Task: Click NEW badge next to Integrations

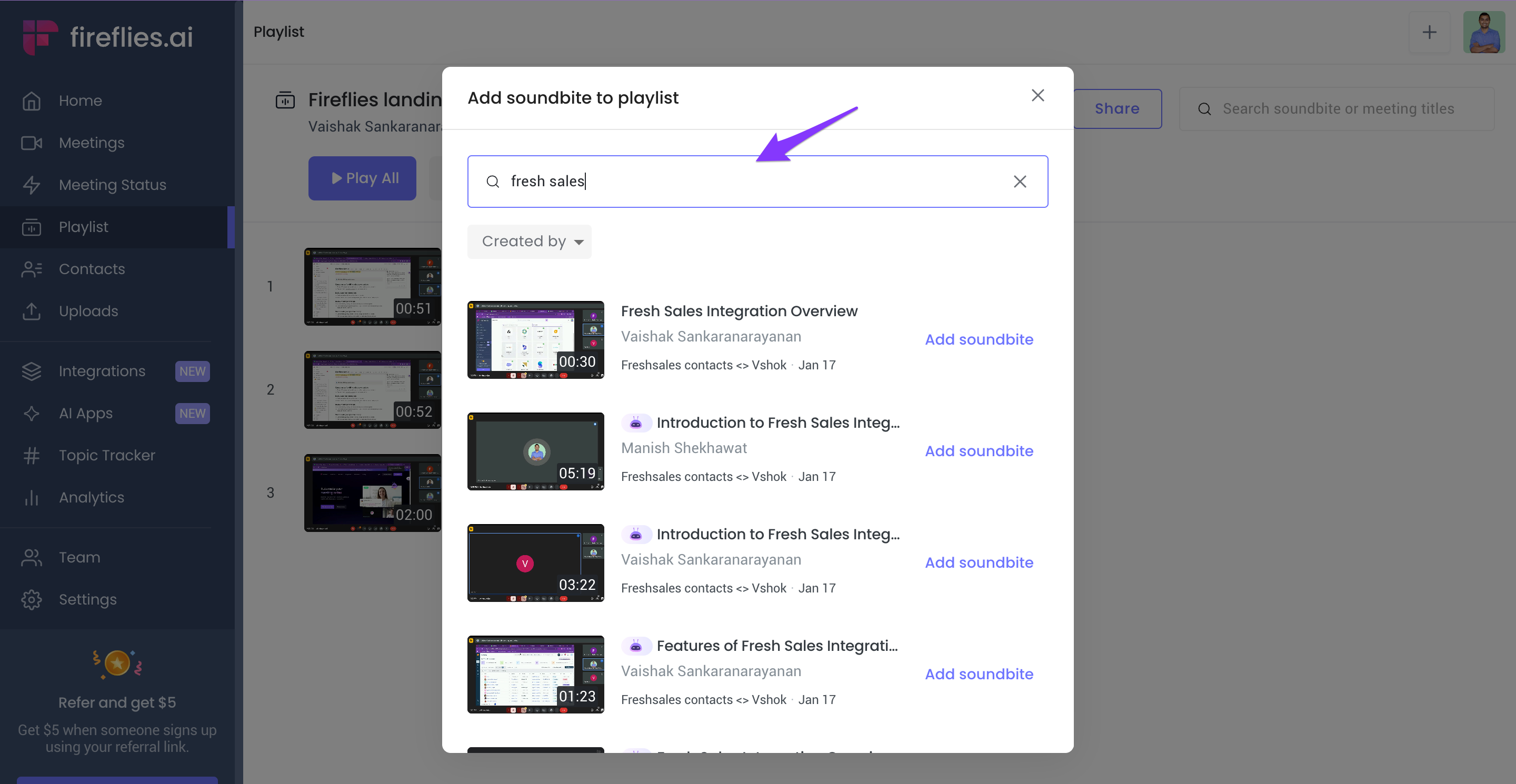Action: (193, 371)
